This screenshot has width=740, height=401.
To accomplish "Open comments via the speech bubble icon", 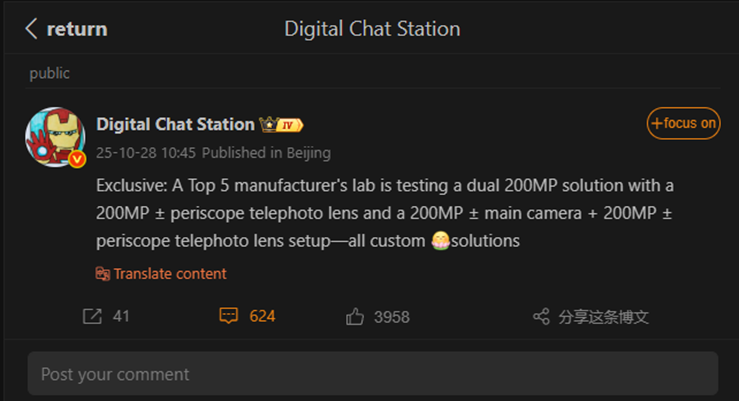I will [229, 316].
